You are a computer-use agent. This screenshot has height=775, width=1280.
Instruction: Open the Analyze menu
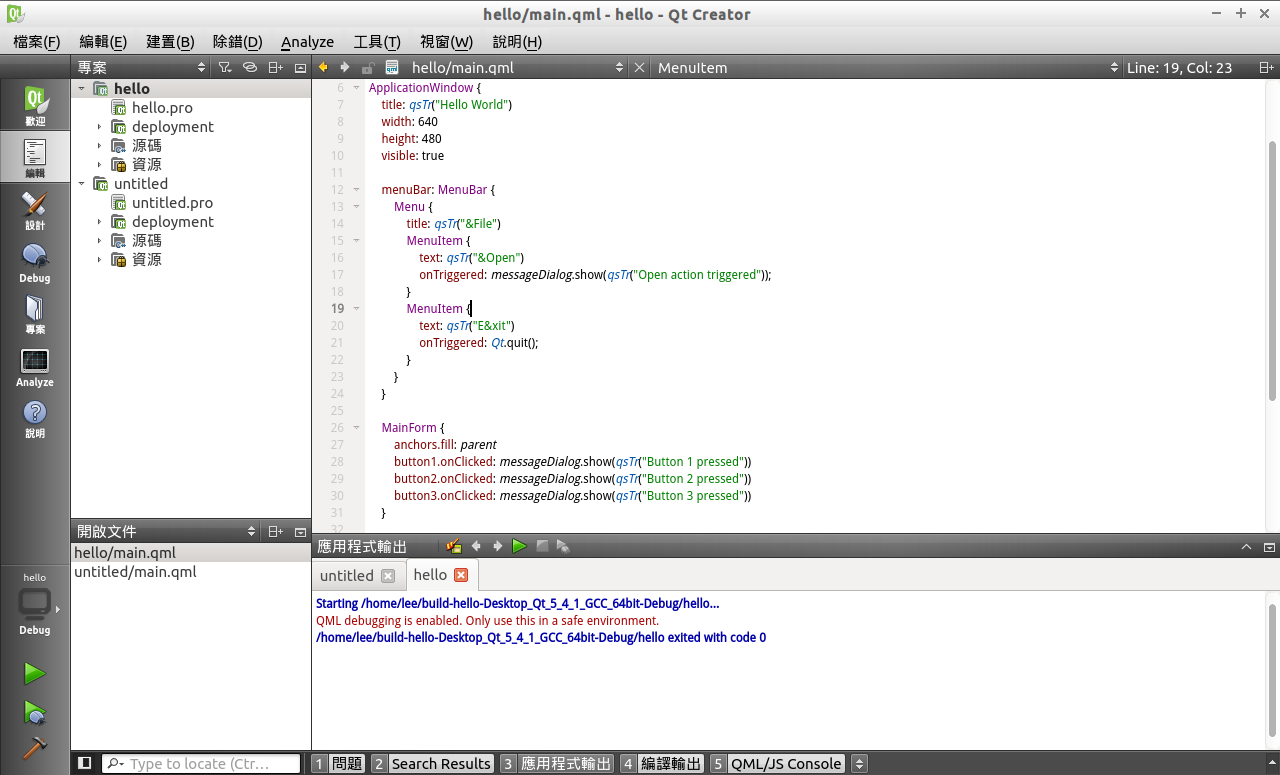coord(307,42)
